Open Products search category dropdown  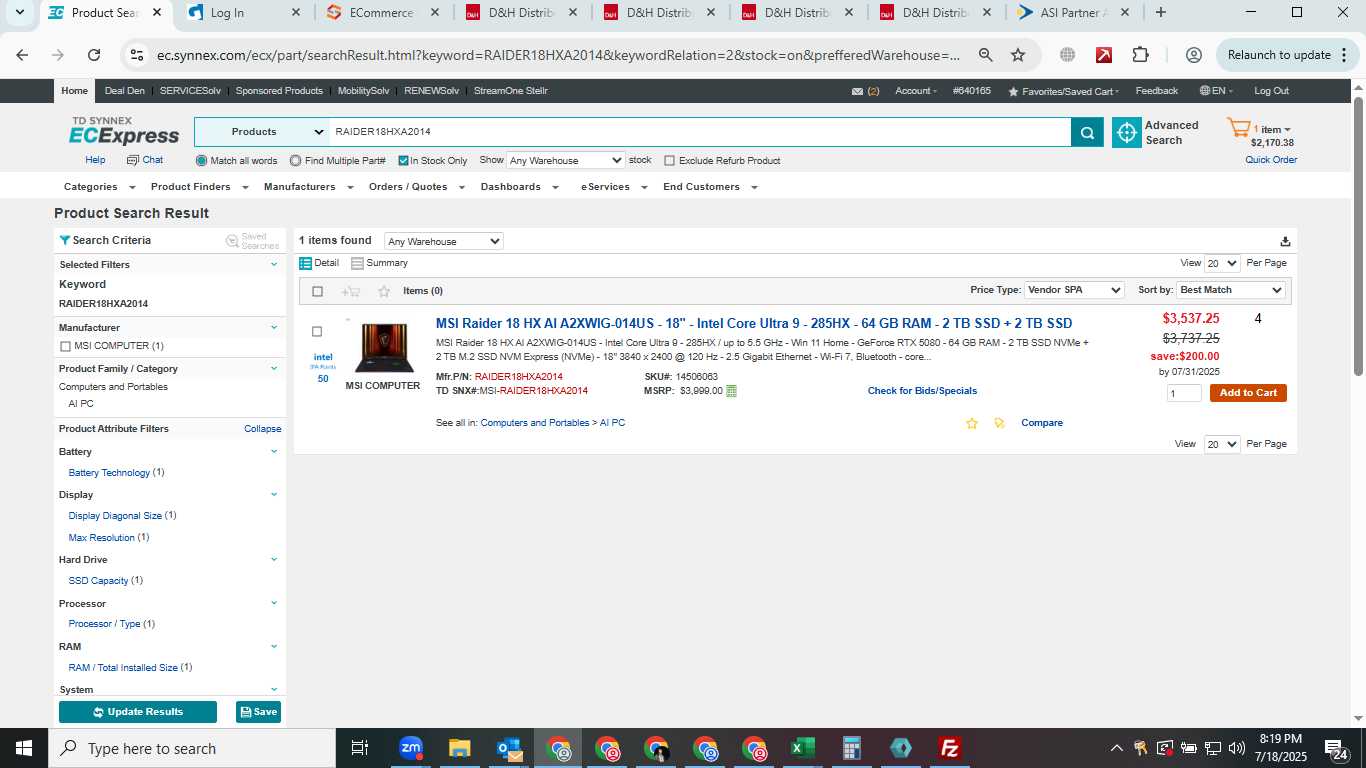click(262, 132)
